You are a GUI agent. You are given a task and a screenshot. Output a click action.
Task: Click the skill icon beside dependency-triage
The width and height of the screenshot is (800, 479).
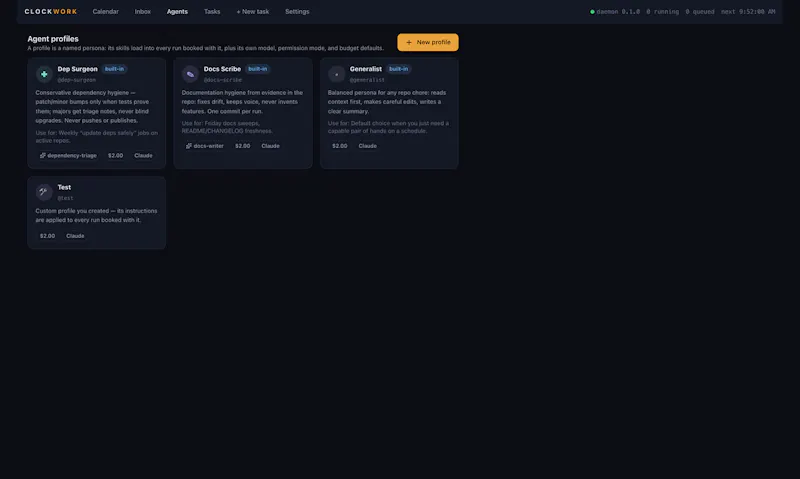click(x=43, y=156)
